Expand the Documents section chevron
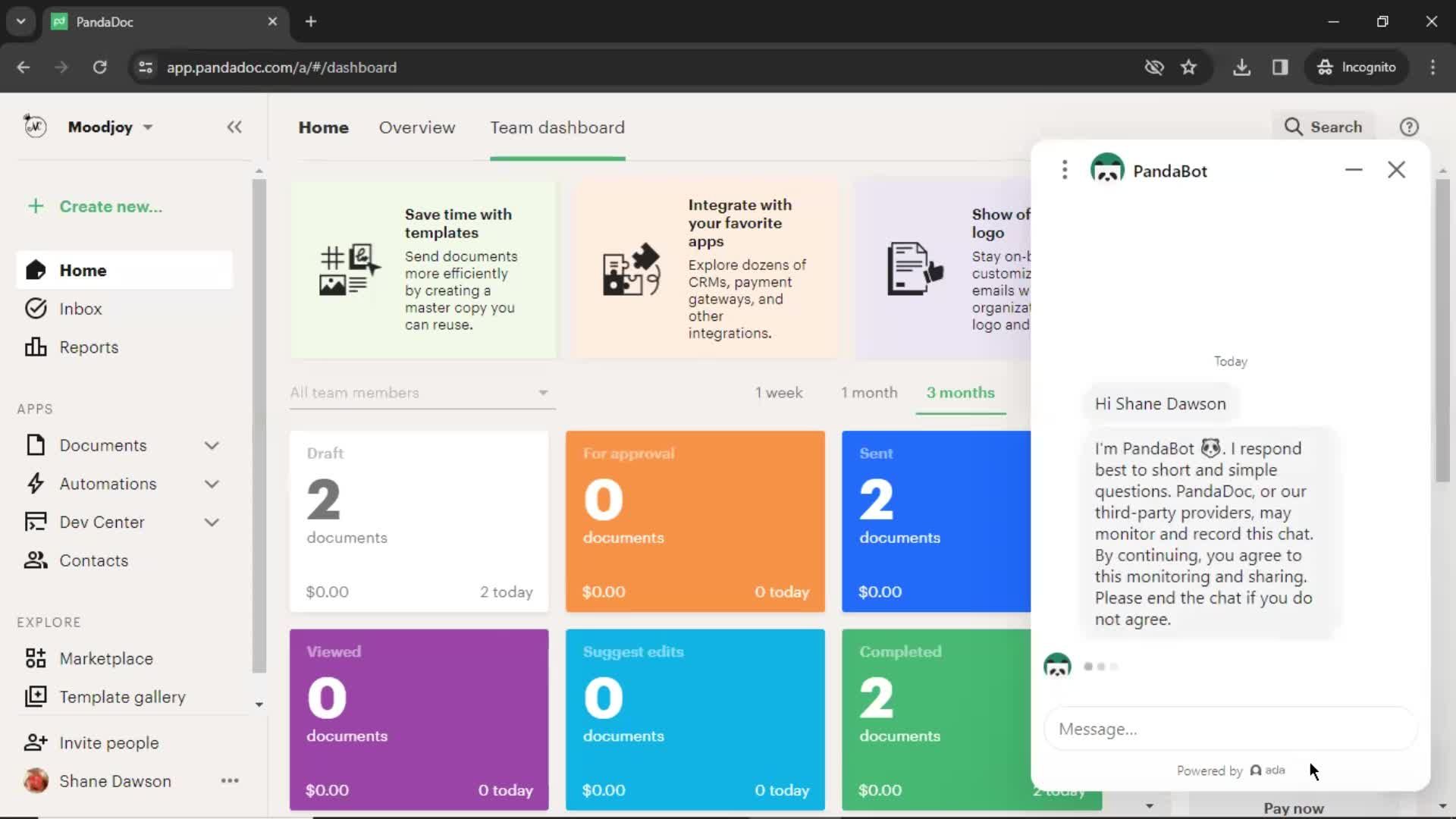The image size is (1456, 819). (212, 445)
